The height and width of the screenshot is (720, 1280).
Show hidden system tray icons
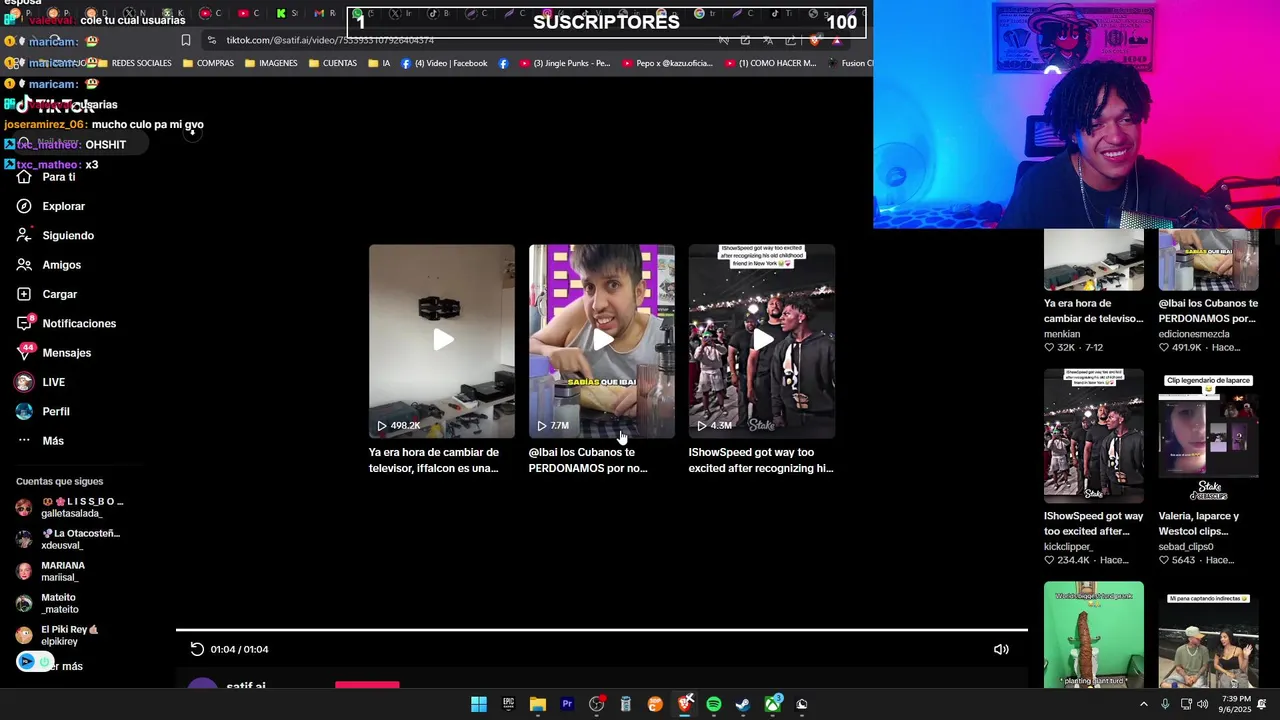pyautogui.click(x=1144, y=704)
